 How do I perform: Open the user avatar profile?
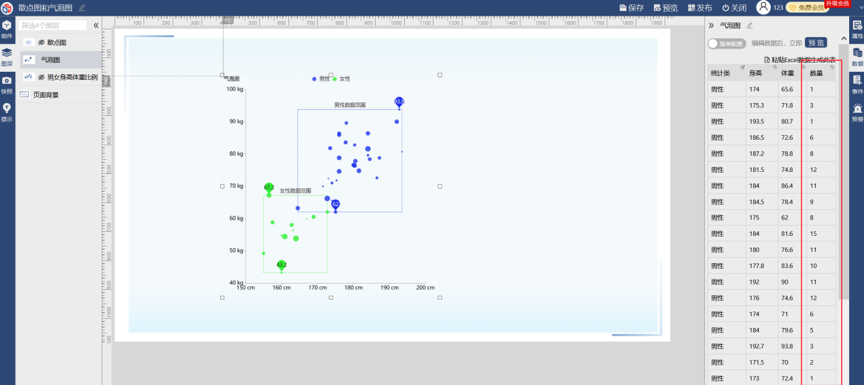coord(763,7)
